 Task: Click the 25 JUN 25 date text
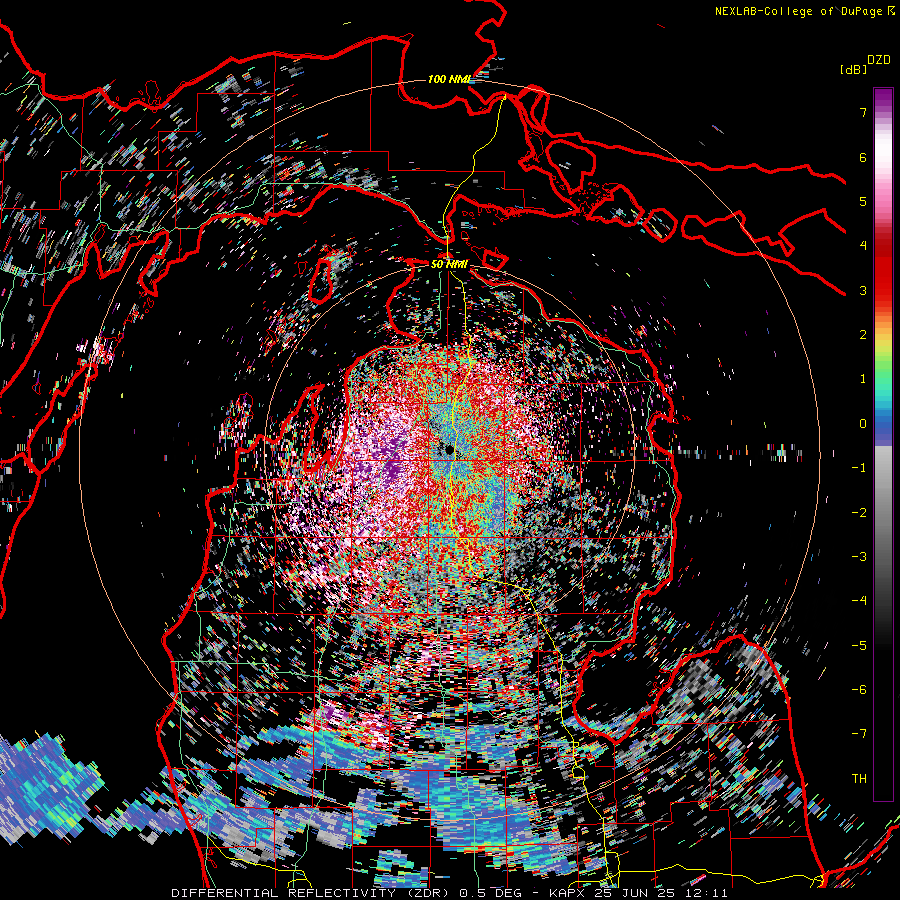pyautogui.click(x=634, y=893)
